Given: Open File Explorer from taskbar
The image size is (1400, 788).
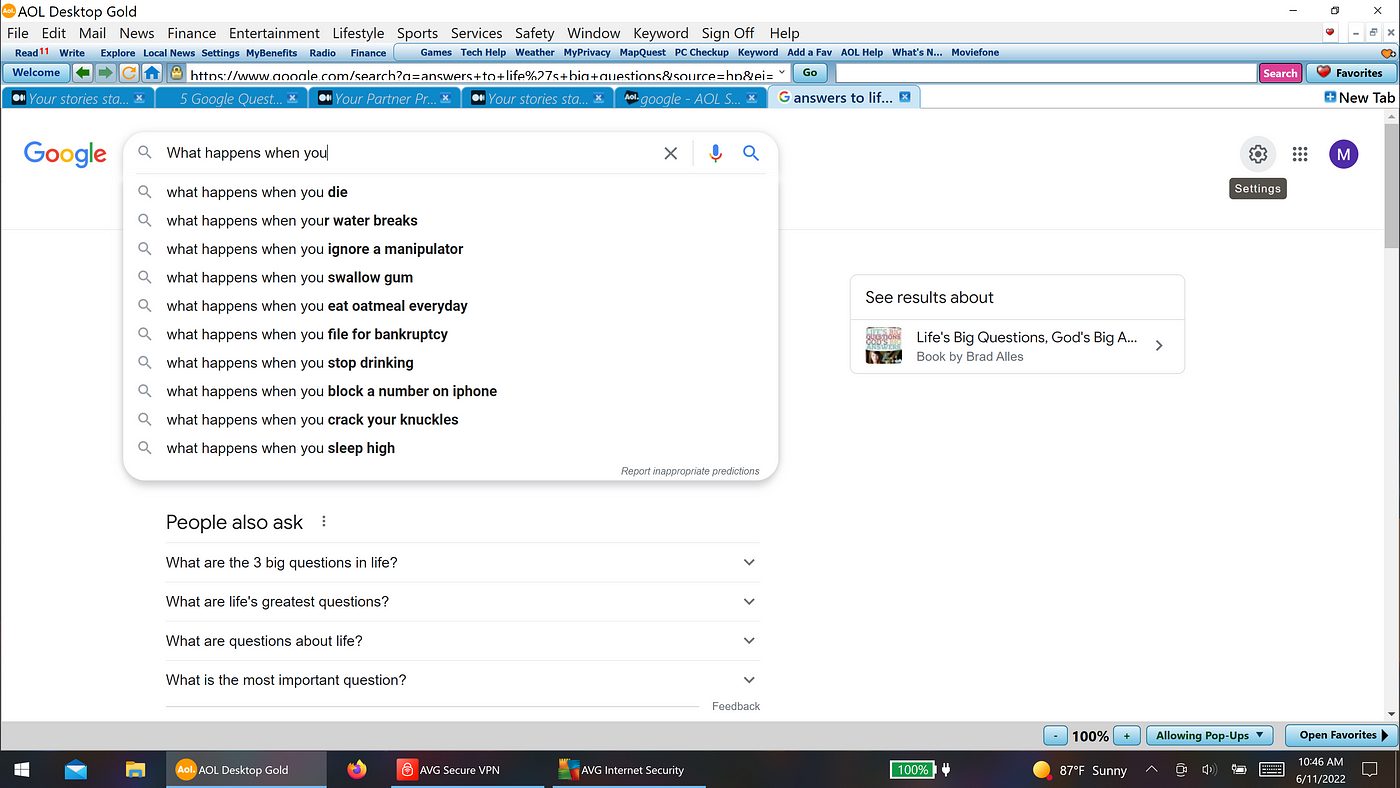Looking at the screenshot, I should (x=135, y=770).
